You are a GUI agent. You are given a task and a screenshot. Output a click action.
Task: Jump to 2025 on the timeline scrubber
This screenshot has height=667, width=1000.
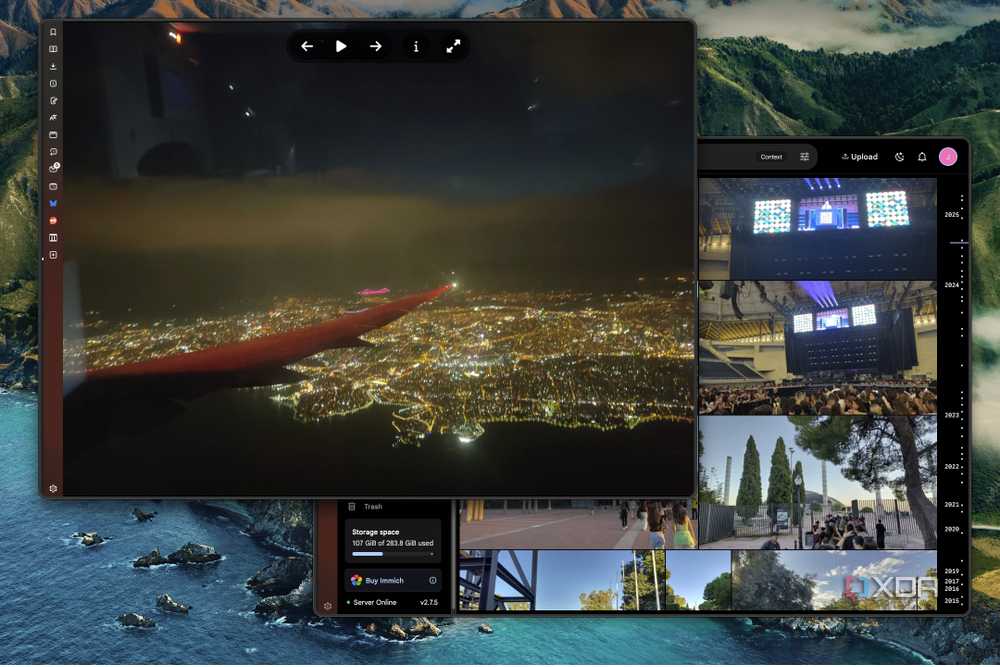tap(952, 215)
